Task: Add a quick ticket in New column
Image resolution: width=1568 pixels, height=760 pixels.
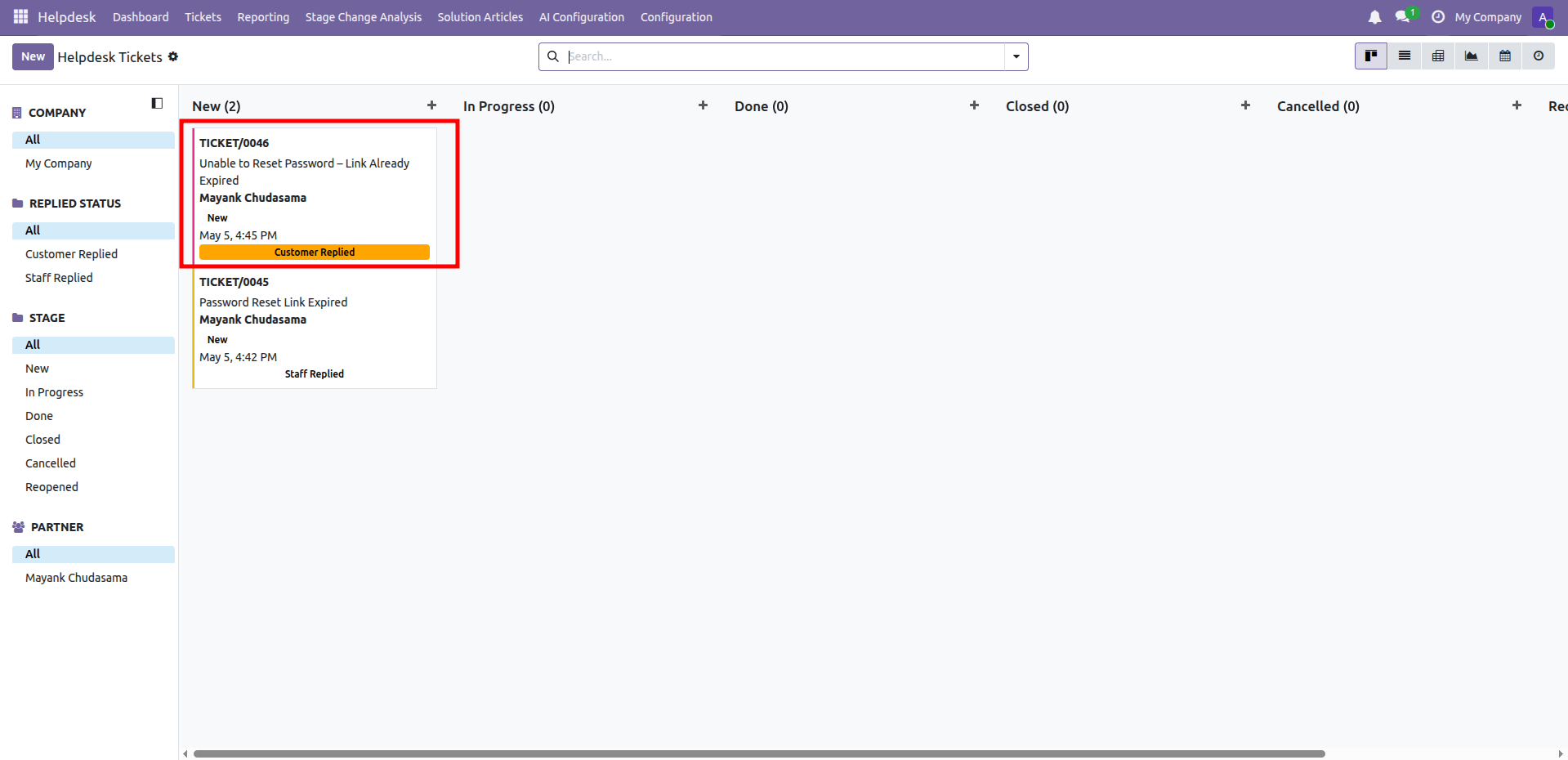Action: coord(431,105)
